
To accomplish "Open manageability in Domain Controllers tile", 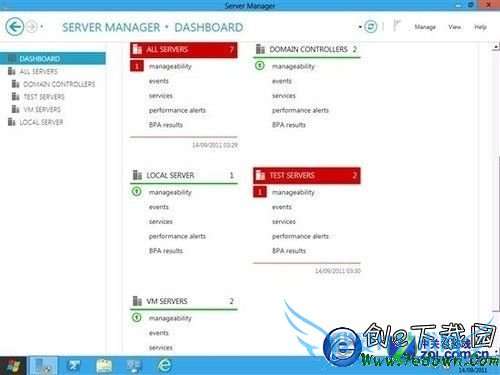I will (293, 66).
